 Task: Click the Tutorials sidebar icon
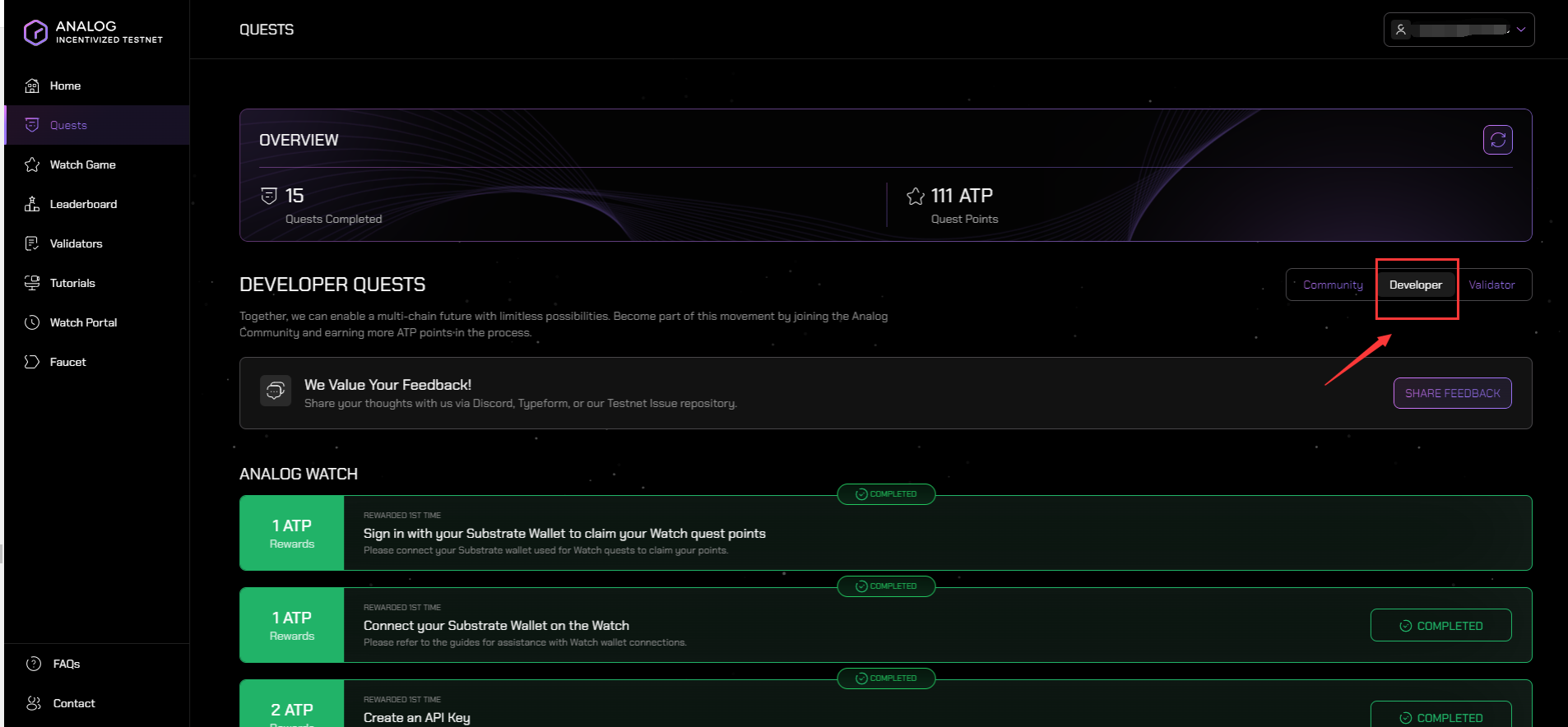pyautogui.click(x=32, y=283)
